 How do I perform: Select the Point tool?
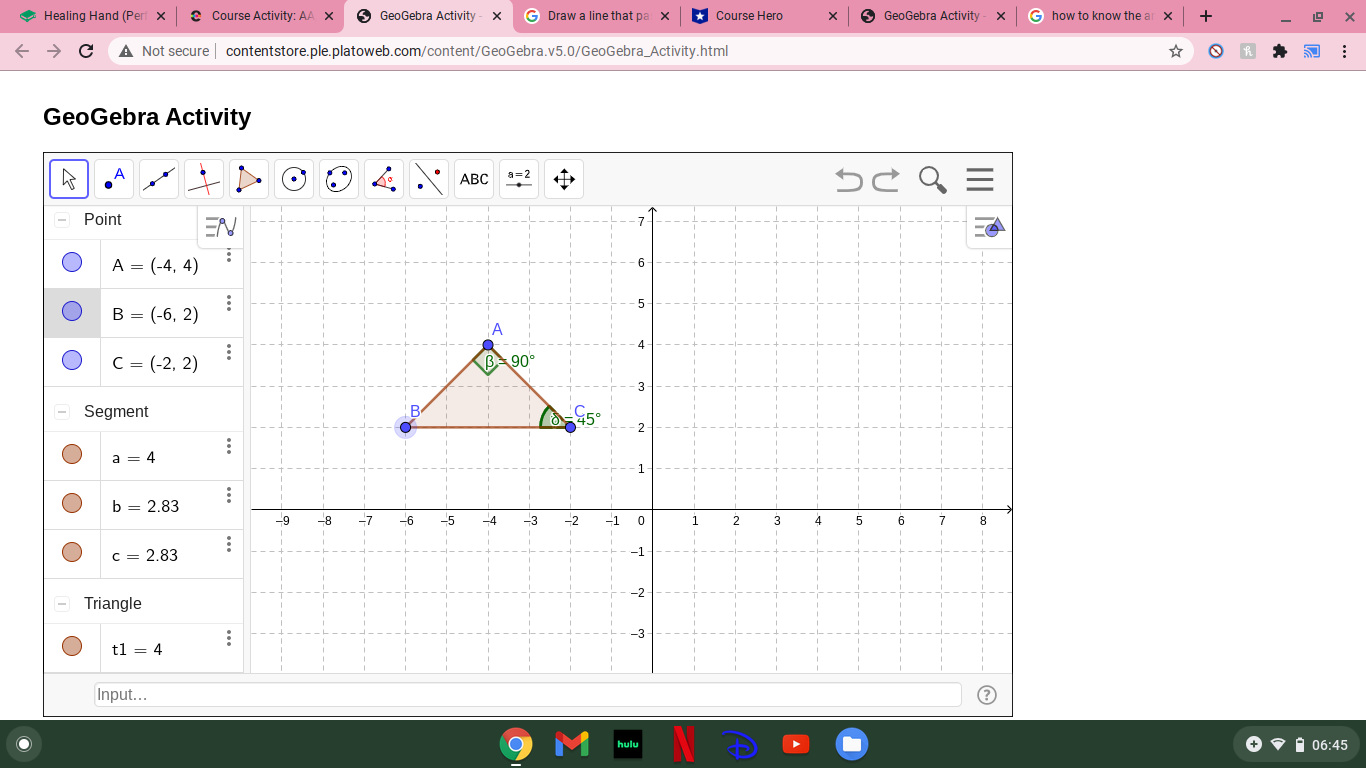(x=114, y=179)
